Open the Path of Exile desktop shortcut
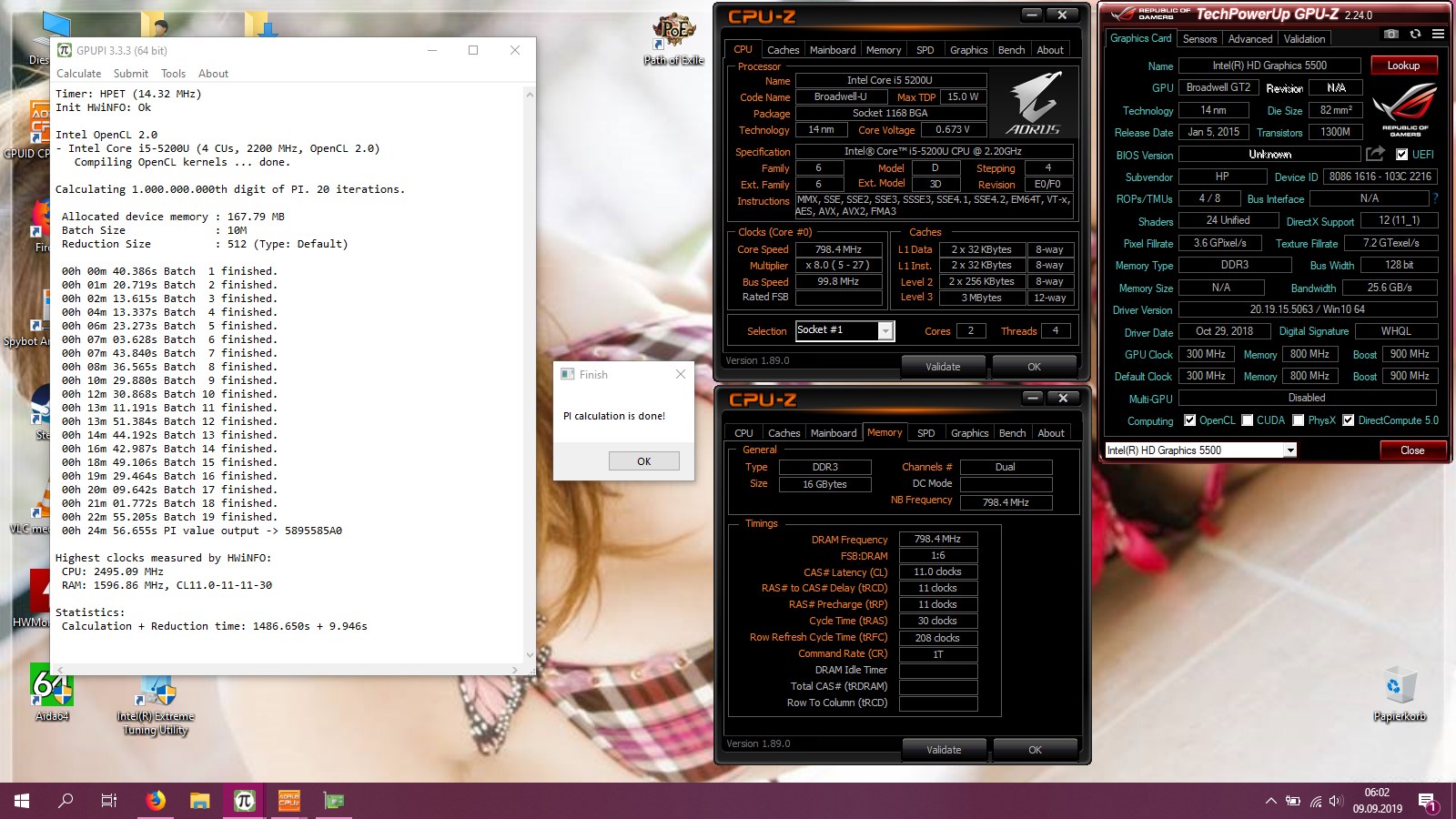 (x=673, y=39)
